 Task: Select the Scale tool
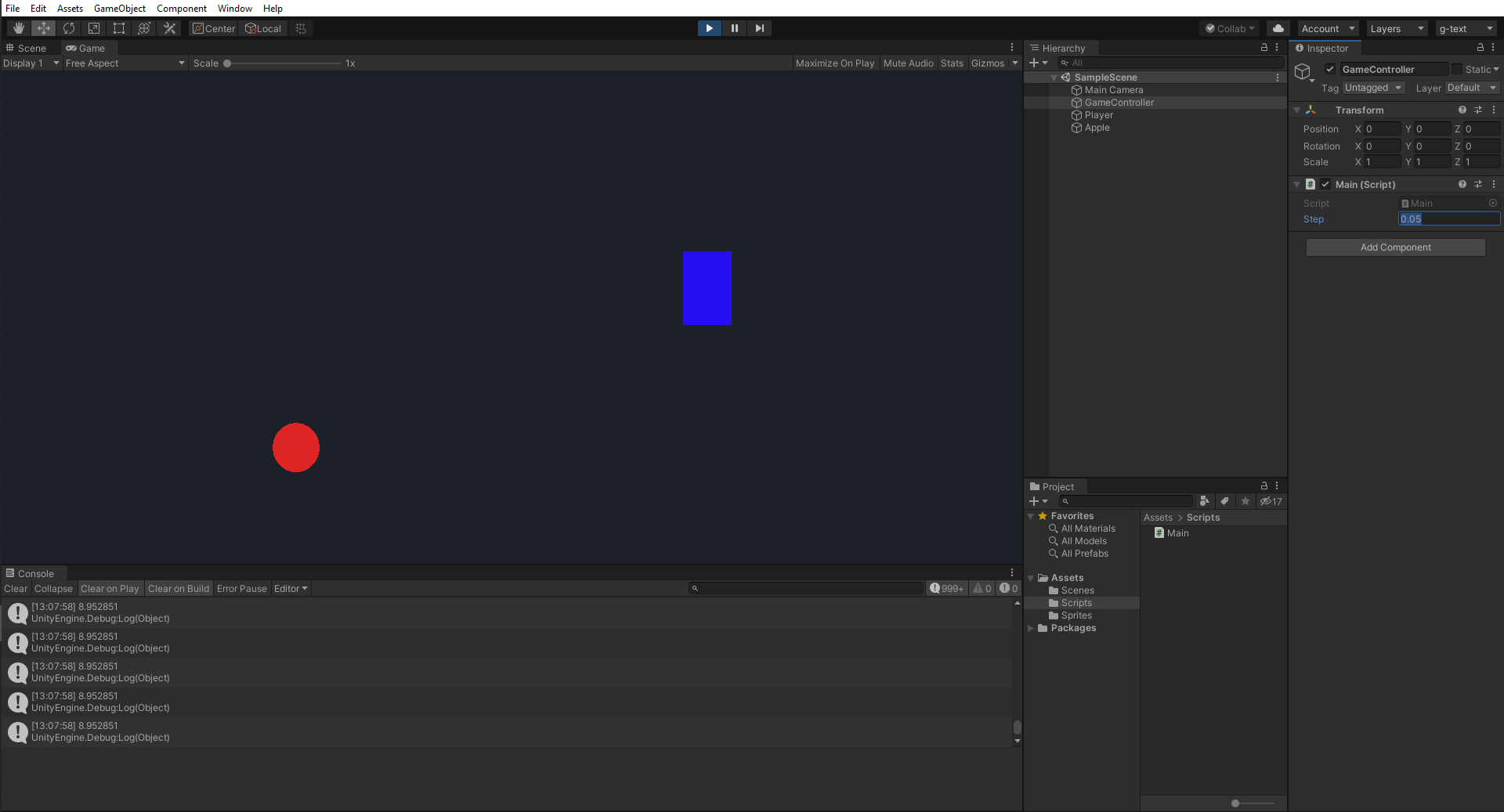(x=94, y=28)
